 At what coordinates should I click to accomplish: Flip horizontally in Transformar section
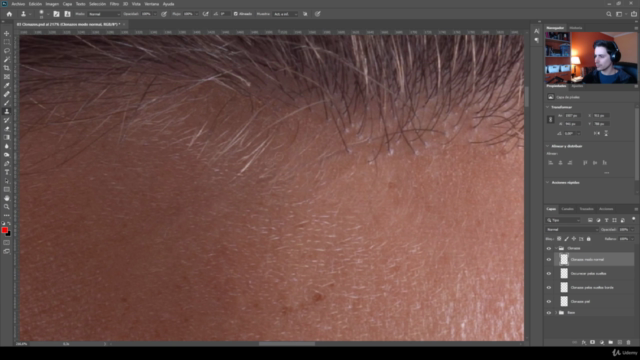[x=597, y=133]
